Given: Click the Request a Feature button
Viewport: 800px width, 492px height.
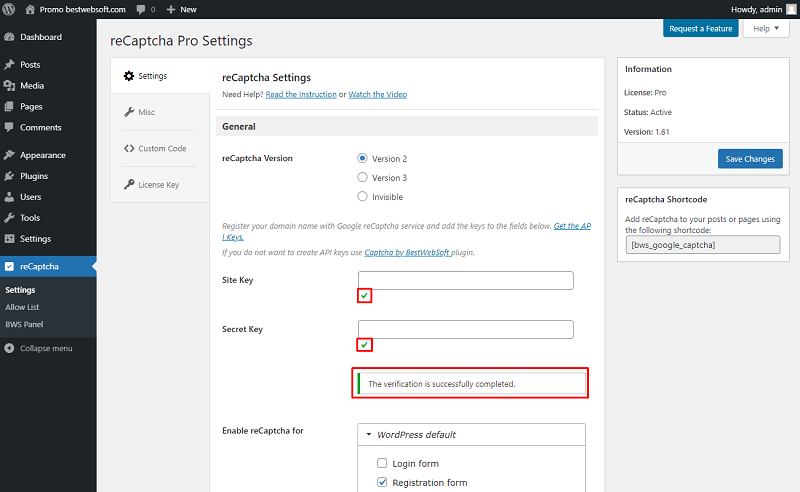Looking at the screenshot, I should click(701, 29).
